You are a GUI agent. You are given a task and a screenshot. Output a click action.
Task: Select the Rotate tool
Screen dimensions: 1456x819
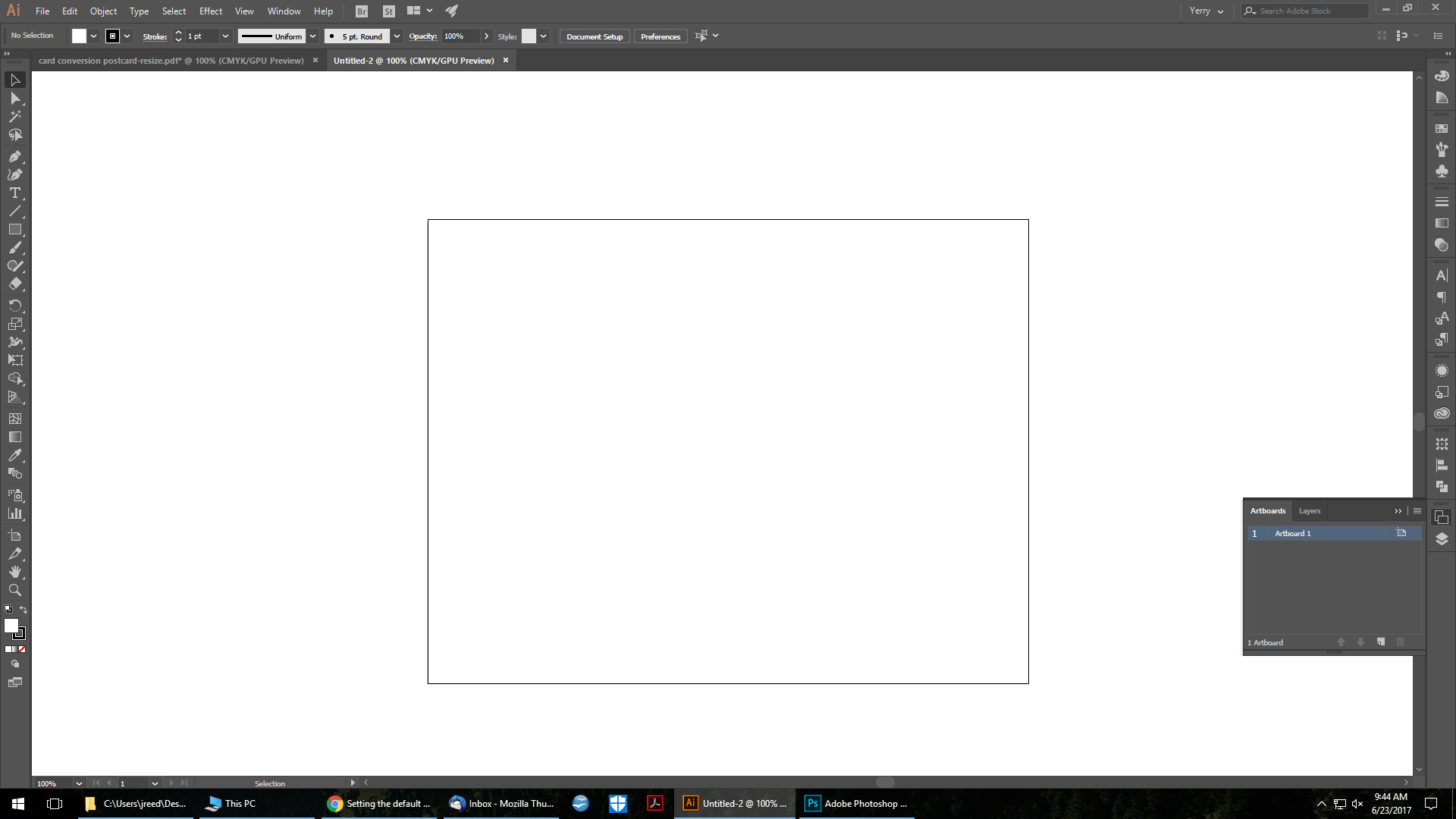coord(15,305)
